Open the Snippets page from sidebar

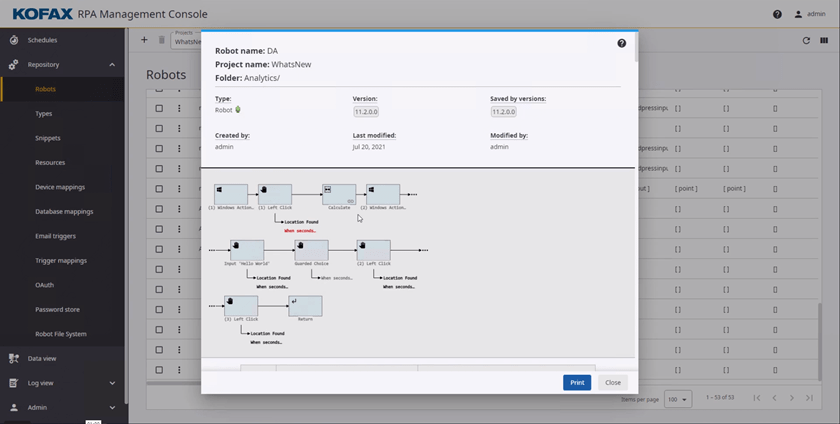pos(48,138)
